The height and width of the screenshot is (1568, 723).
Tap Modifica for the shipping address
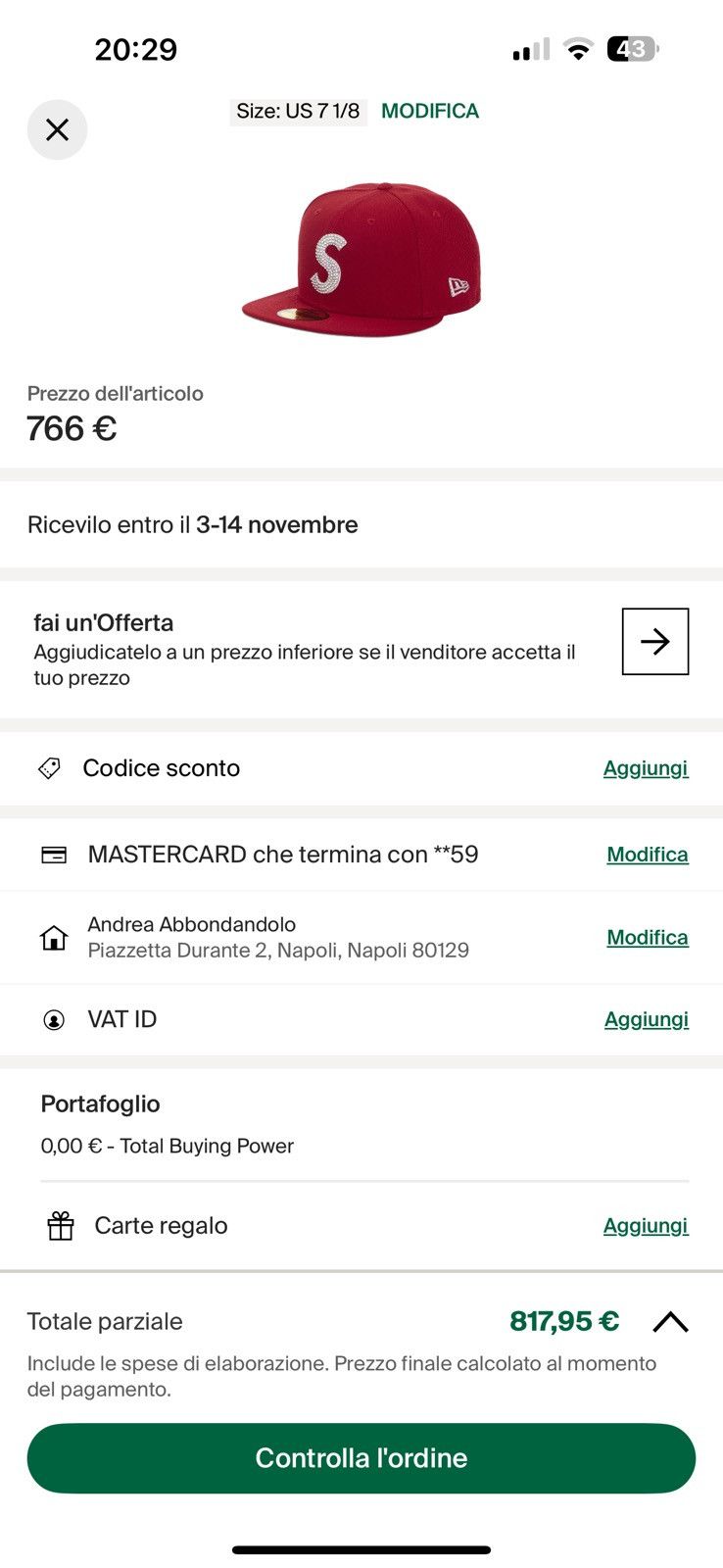[648, 938]
